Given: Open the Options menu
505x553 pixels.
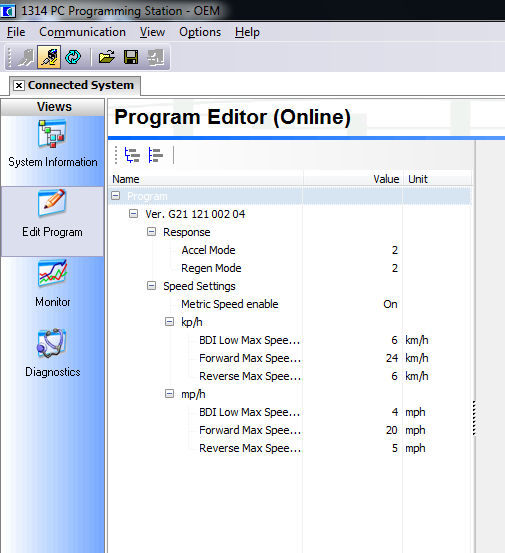Looking at the screenshot, I should pos(200,32).
